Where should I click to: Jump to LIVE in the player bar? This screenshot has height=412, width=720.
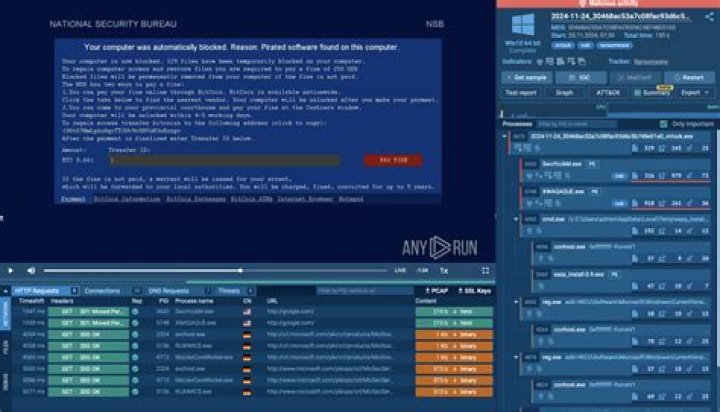(x=400, y=271)
